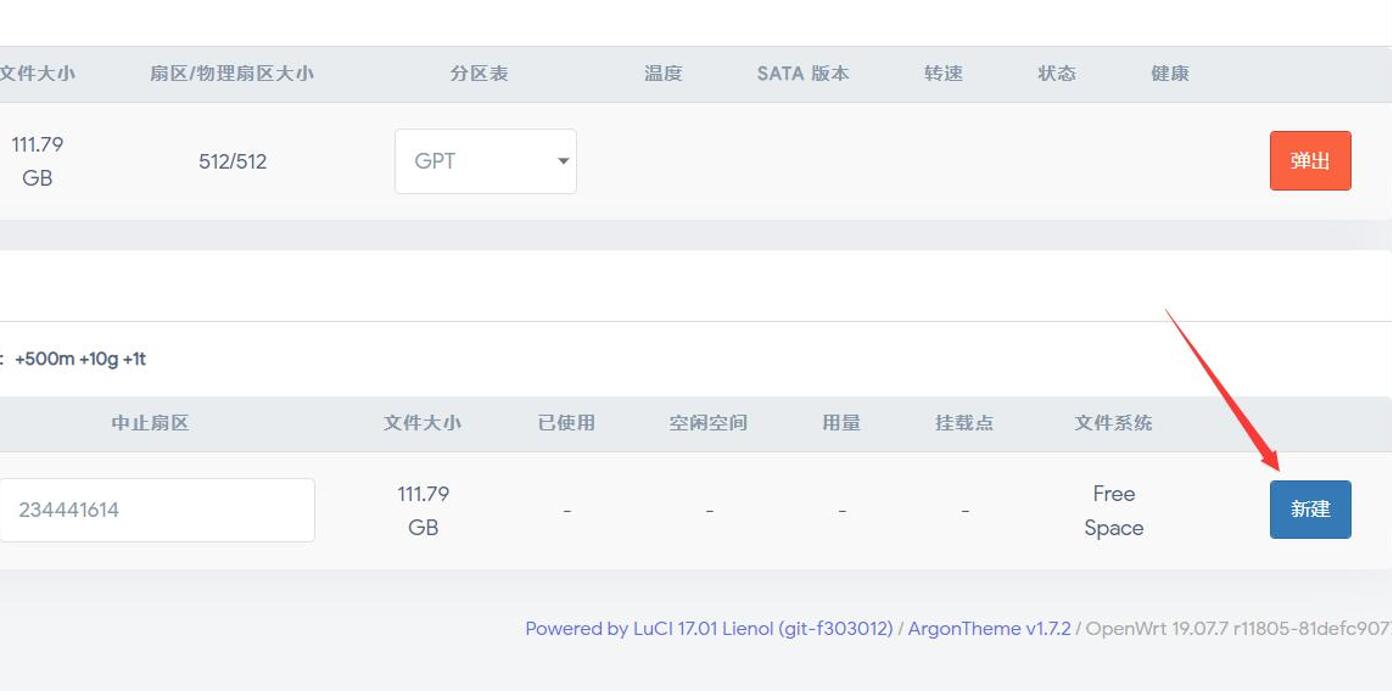Viewport: 1392px width, 691px height.
Task: Focus the 中止扇区 input field showing 234441614
Action: pyautogui.click(x=157, y=510)
